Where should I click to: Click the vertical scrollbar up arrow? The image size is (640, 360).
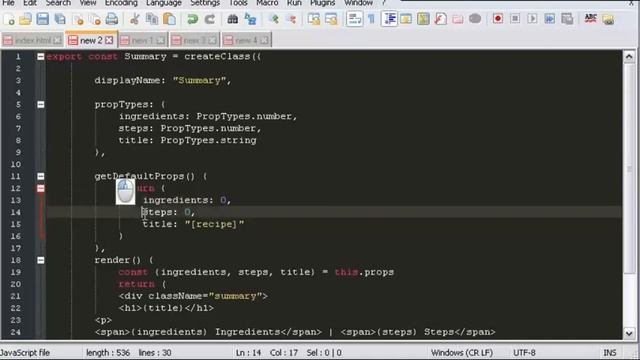[x=629, y=57]
